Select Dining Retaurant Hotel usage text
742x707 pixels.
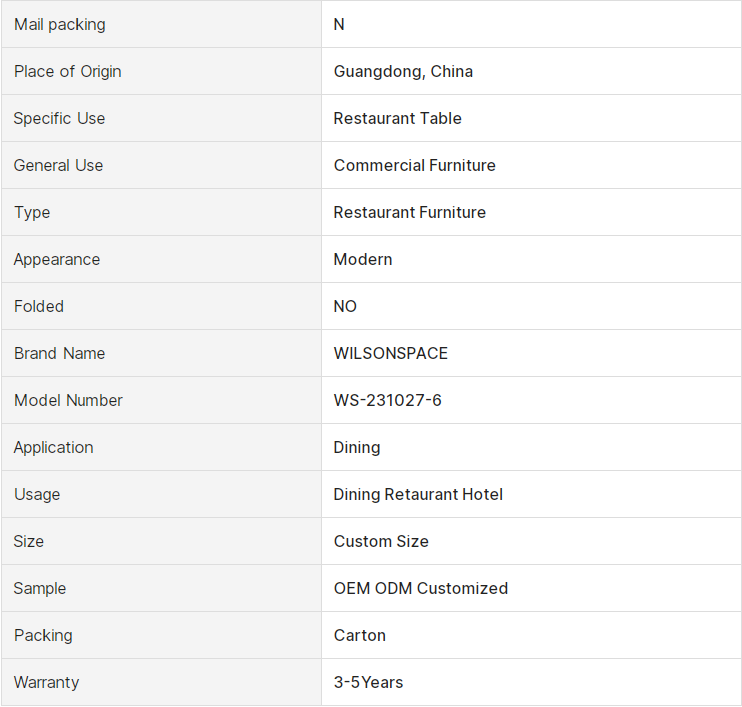coord(418,494)
